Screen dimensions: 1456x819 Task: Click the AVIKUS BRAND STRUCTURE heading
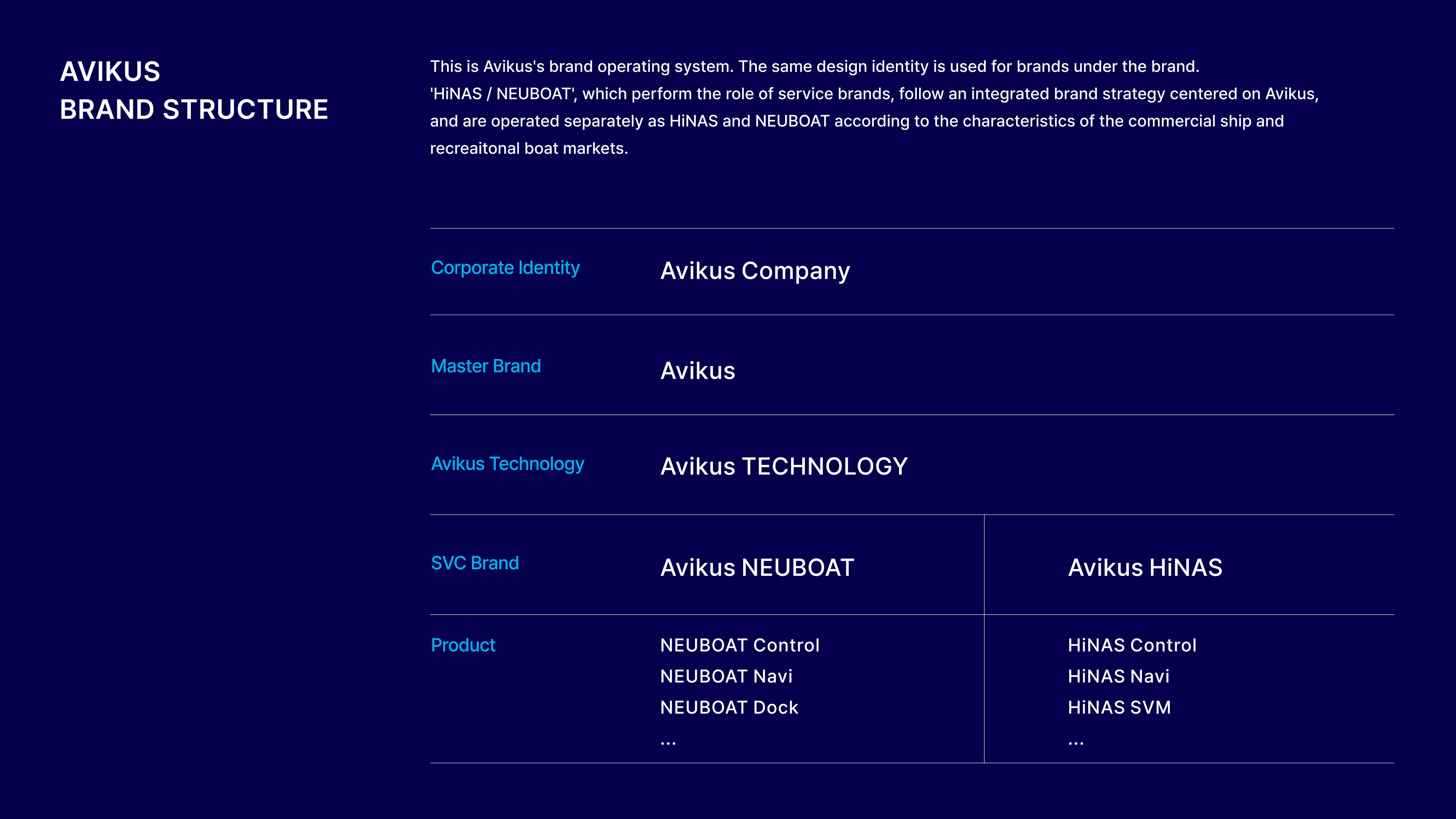194,91
